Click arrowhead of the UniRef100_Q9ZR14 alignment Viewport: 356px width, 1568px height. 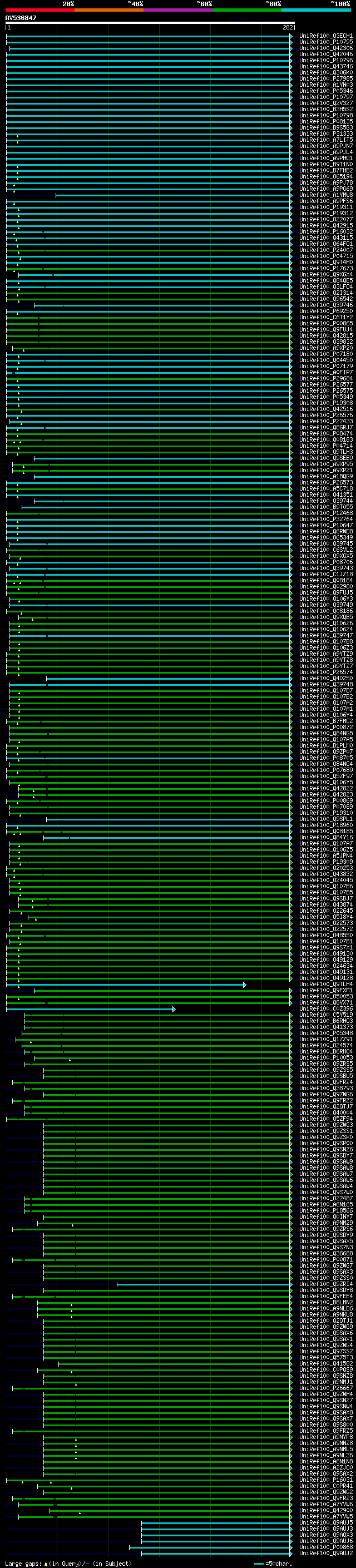pos(290,1285)
